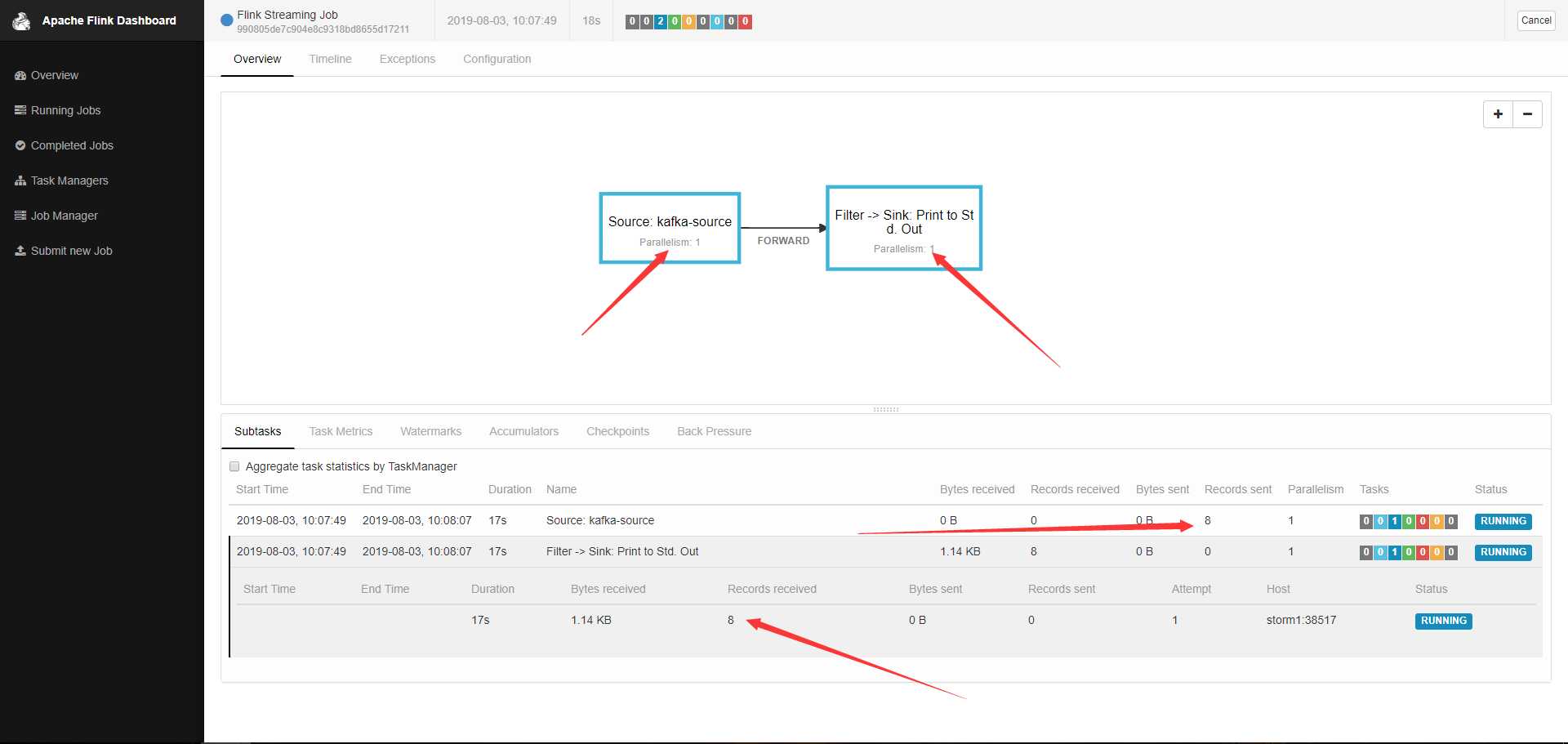Click RUNNING status badge of Filter Sink row

point(1503,552)
